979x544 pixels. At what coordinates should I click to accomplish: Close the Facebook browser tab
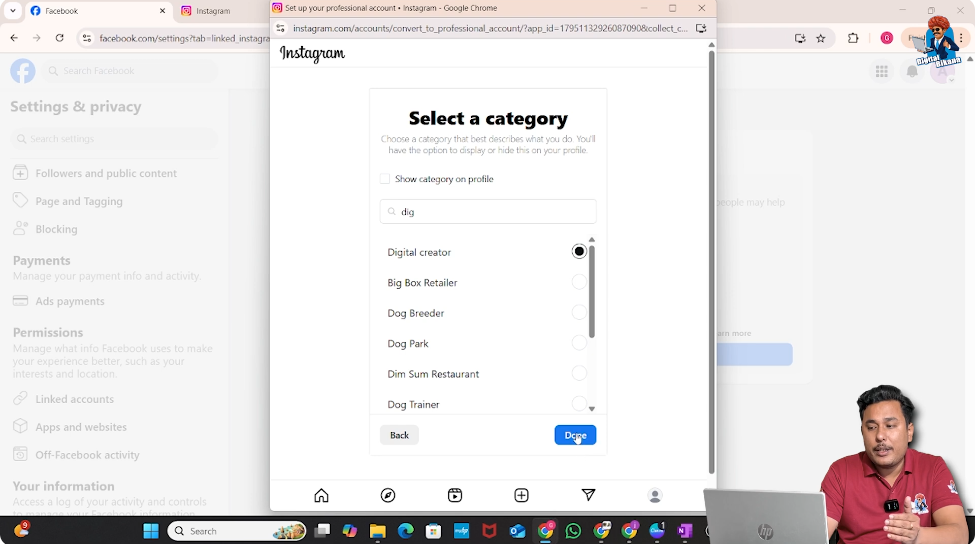coord(162,11)
